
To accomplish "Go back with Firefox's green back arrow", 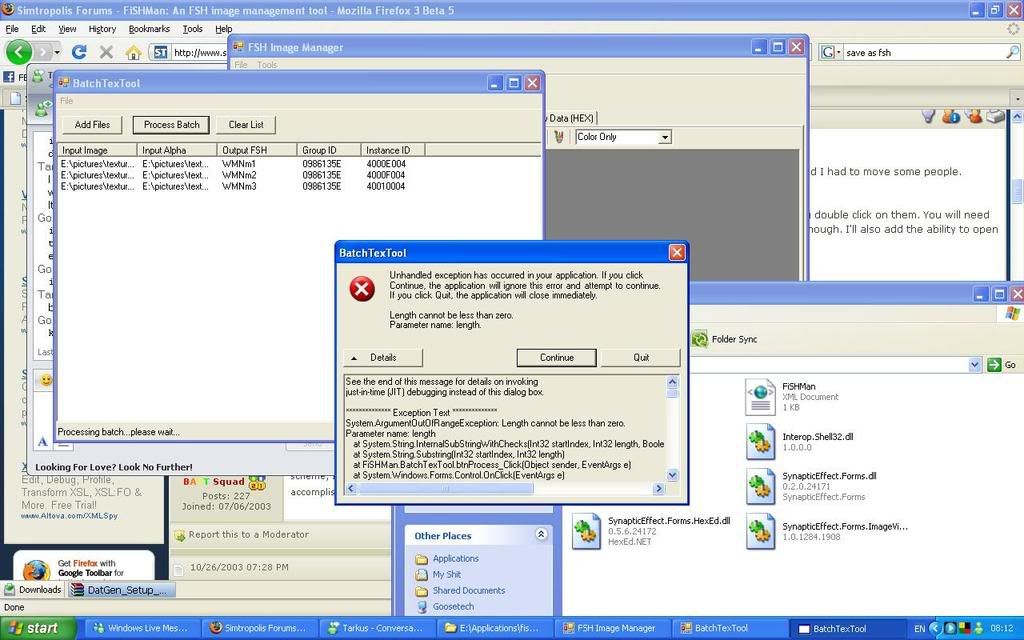I will tap(18, 52).
